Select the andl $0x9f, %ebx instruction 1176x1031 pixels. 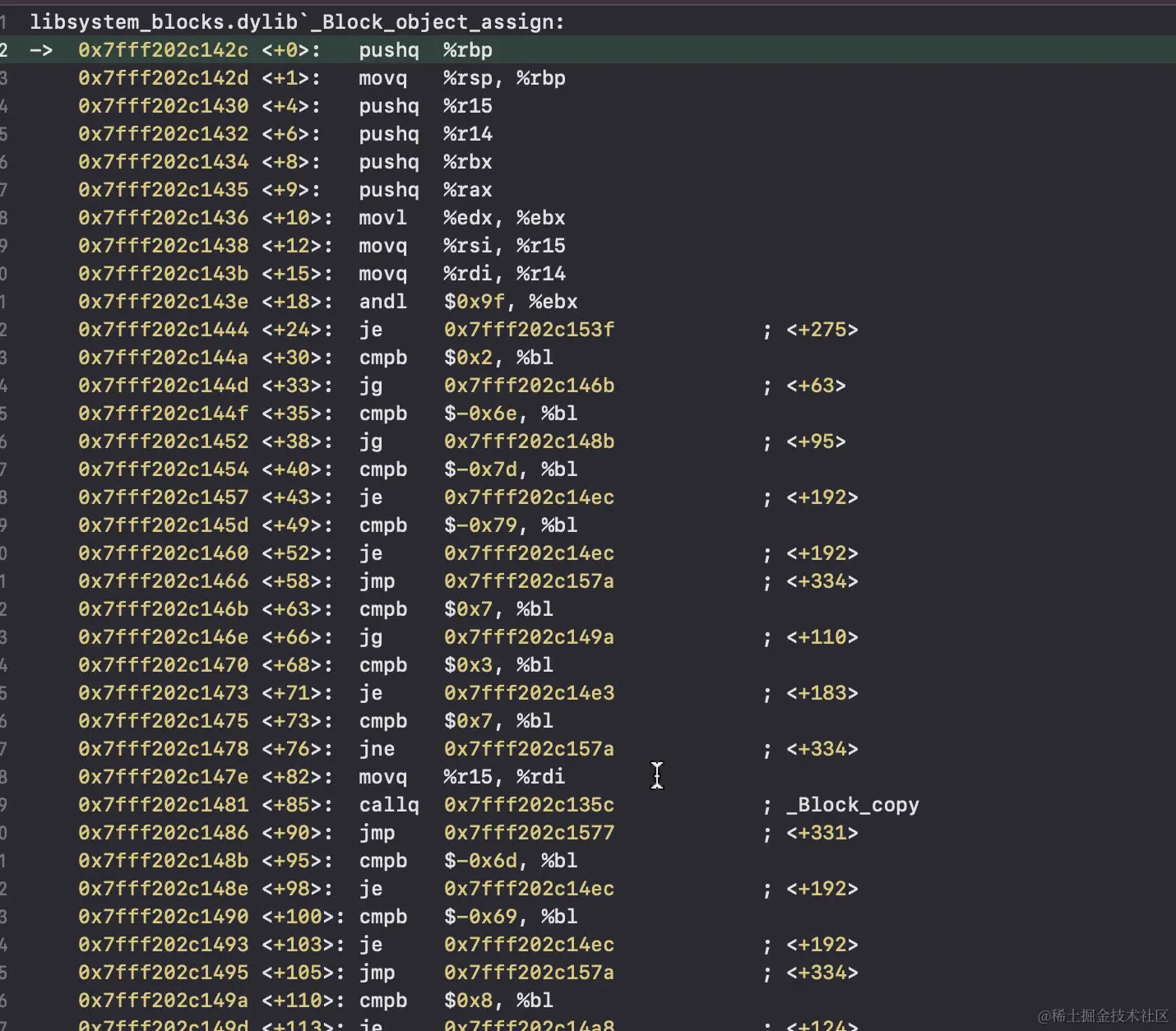pos(468,302)
